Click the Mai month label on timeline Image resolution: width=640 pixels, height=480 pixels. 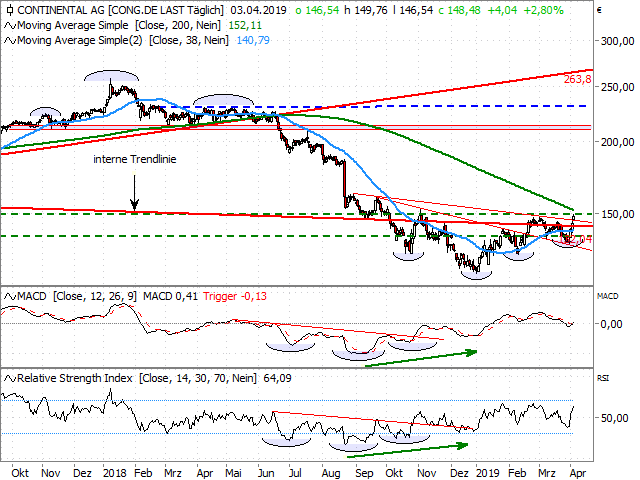point(233,473)
